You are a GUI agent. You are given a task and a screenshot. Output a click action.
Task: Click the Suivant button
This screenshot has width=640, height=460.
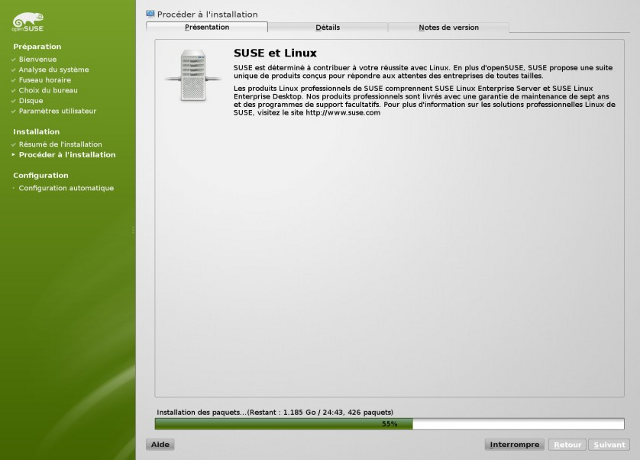608,444
